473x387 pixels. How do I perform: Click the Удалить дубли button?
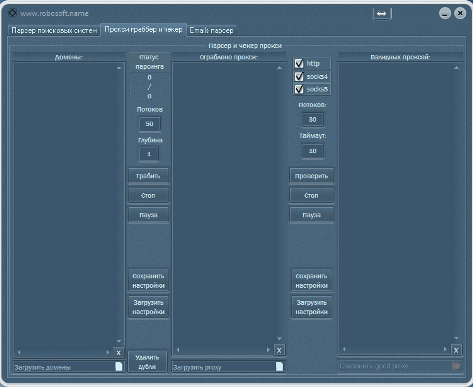[147, 362]
